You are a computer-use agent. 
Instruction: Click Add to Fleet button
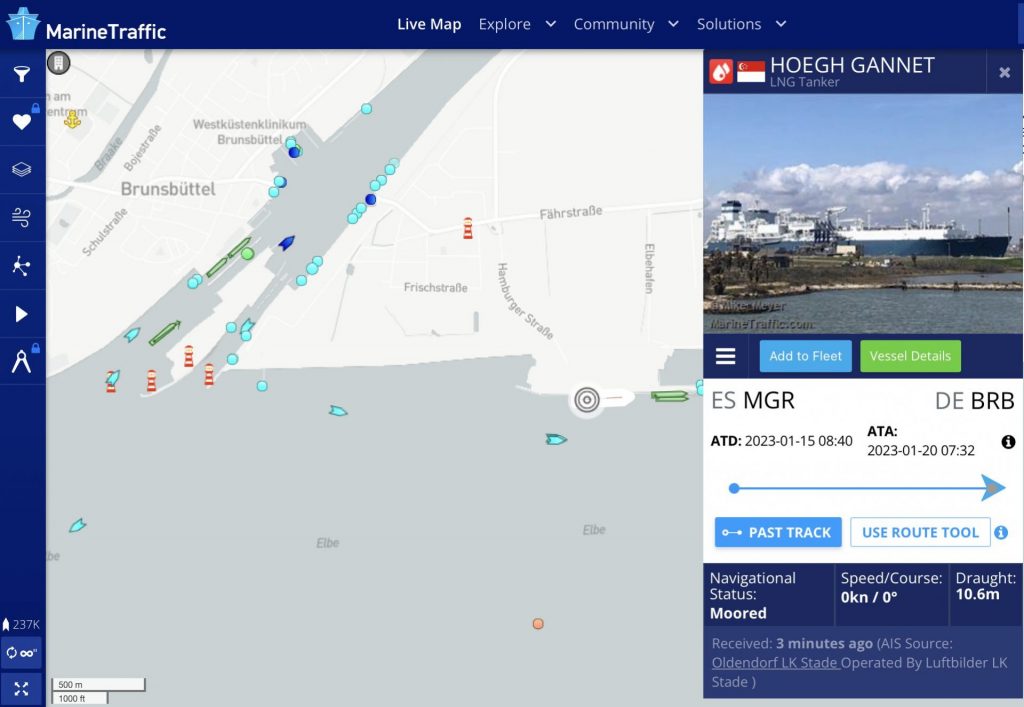pos(805,356)
